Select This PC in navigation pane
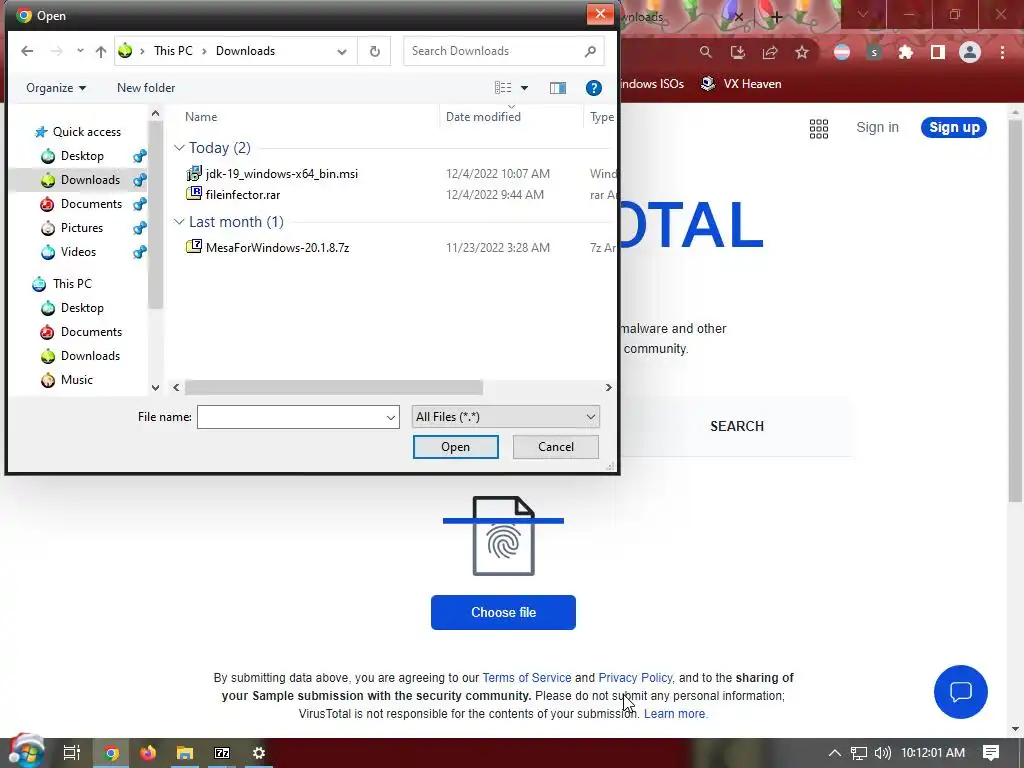1024x768 pixels. 63,283
